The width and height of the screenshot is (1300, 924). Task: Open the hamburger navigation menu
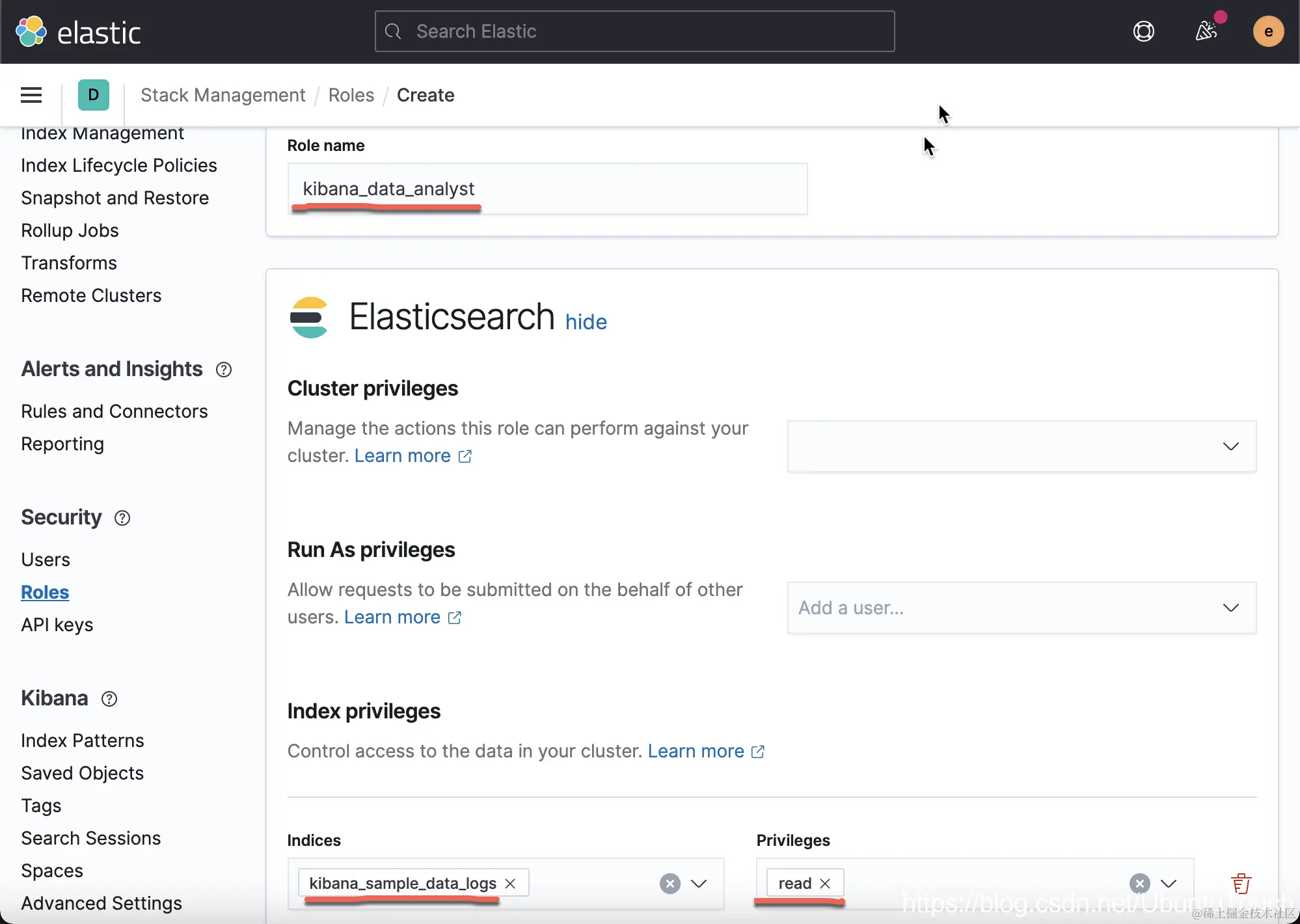tap(31, 95)
